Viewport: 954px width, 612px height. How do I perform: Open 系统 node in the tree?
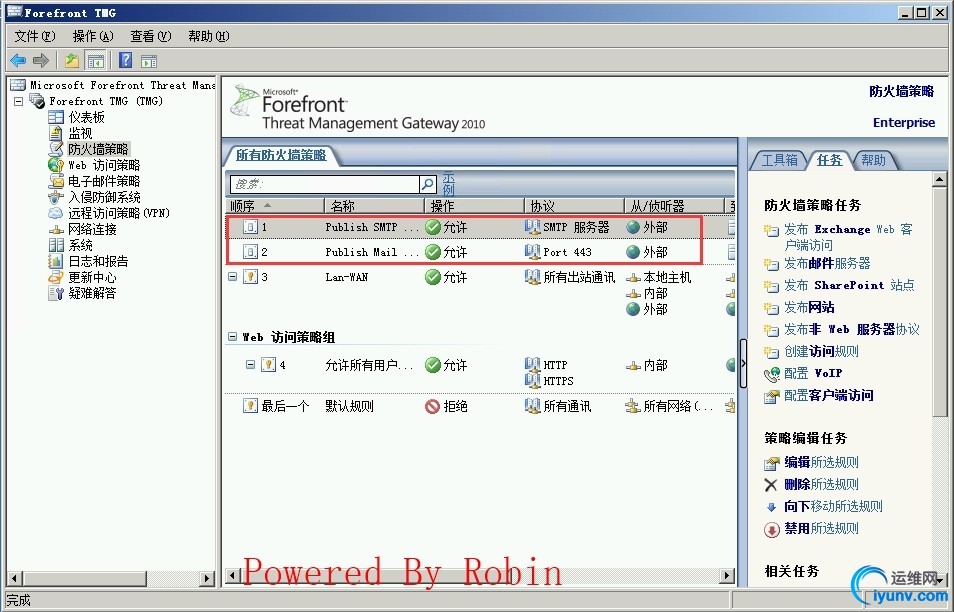point(80,245)
